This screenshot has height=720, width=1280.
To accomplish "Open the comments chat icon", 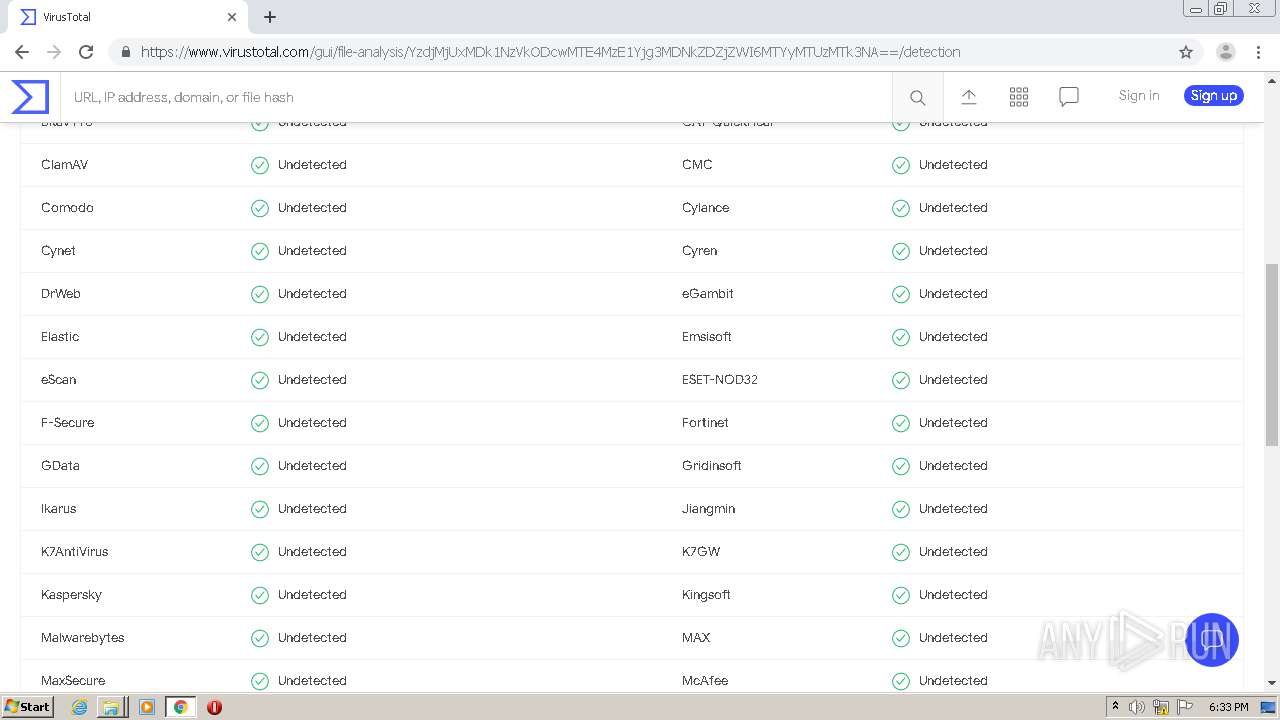I will click(x=1069, y=97).
